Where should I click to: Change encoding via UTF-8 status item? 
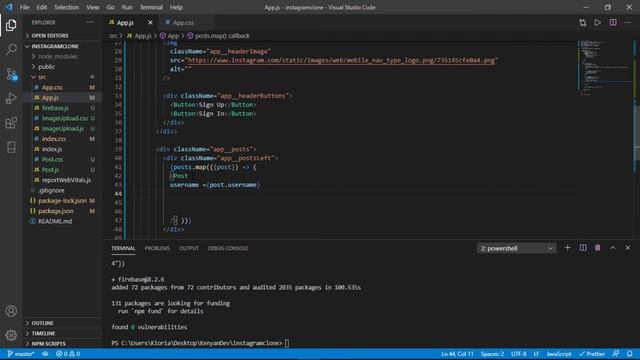pyautogui.click(x=519, y=354)
